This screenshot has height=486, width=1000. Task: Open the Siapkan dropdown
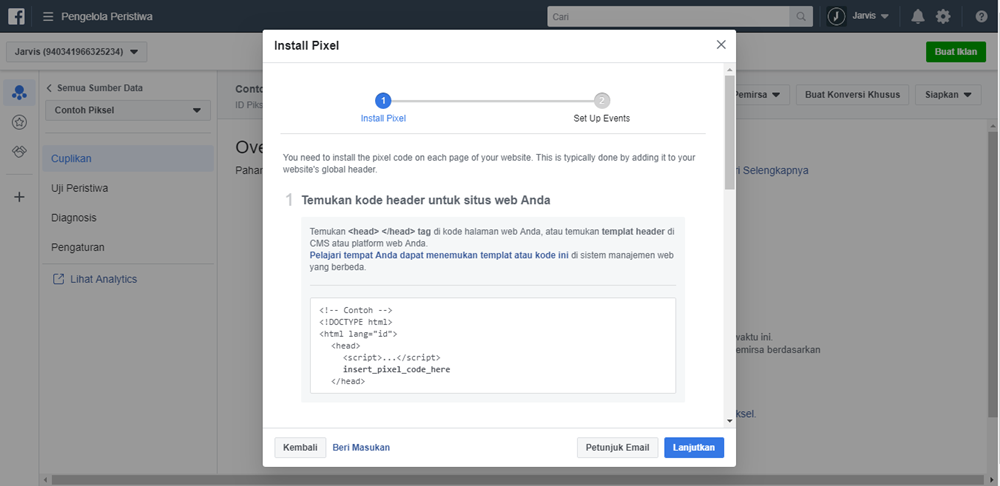point(948,94)
